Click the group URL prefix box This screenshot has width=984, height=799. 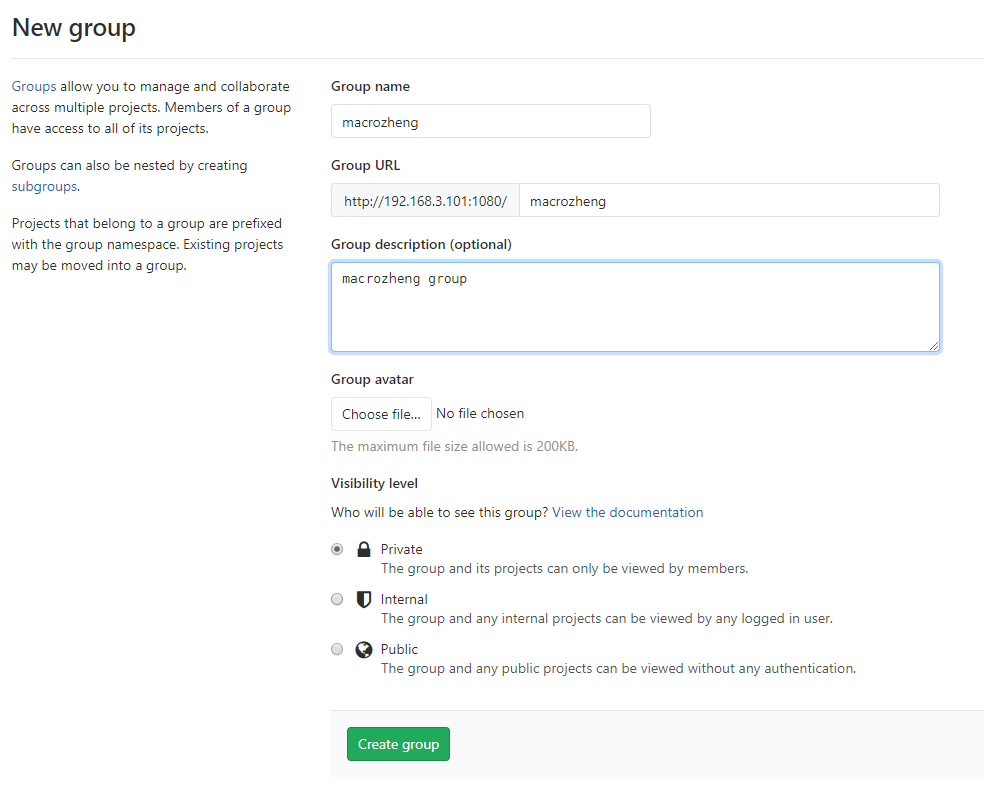[x=425, y=200]
